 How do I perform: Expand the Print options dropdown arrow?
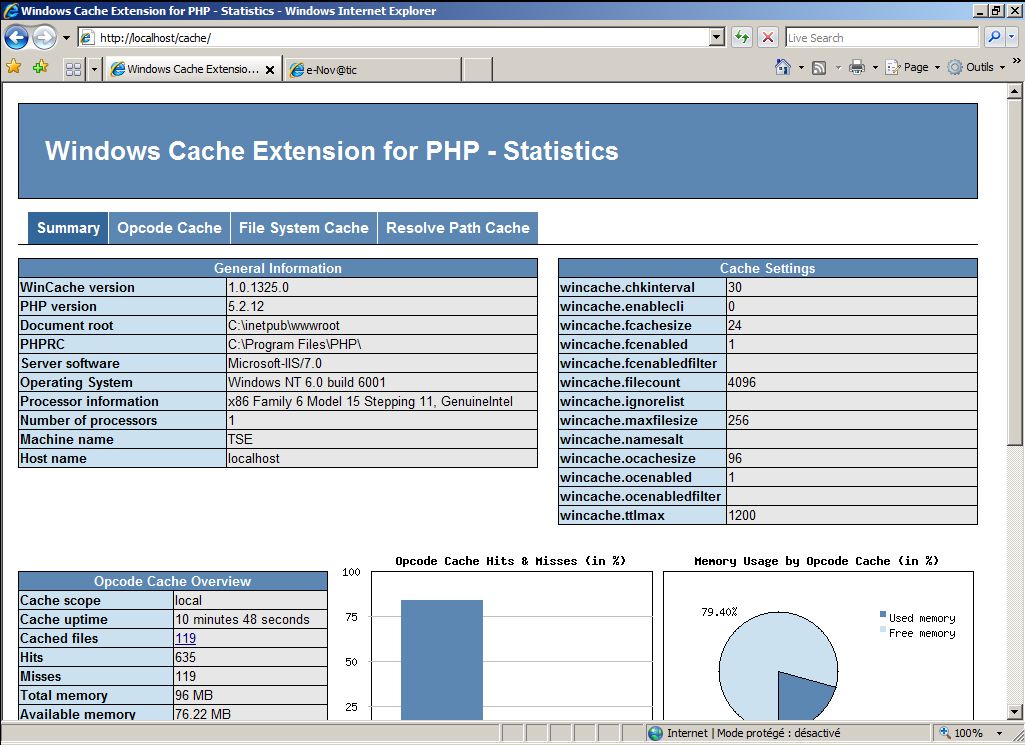(875, 67)
